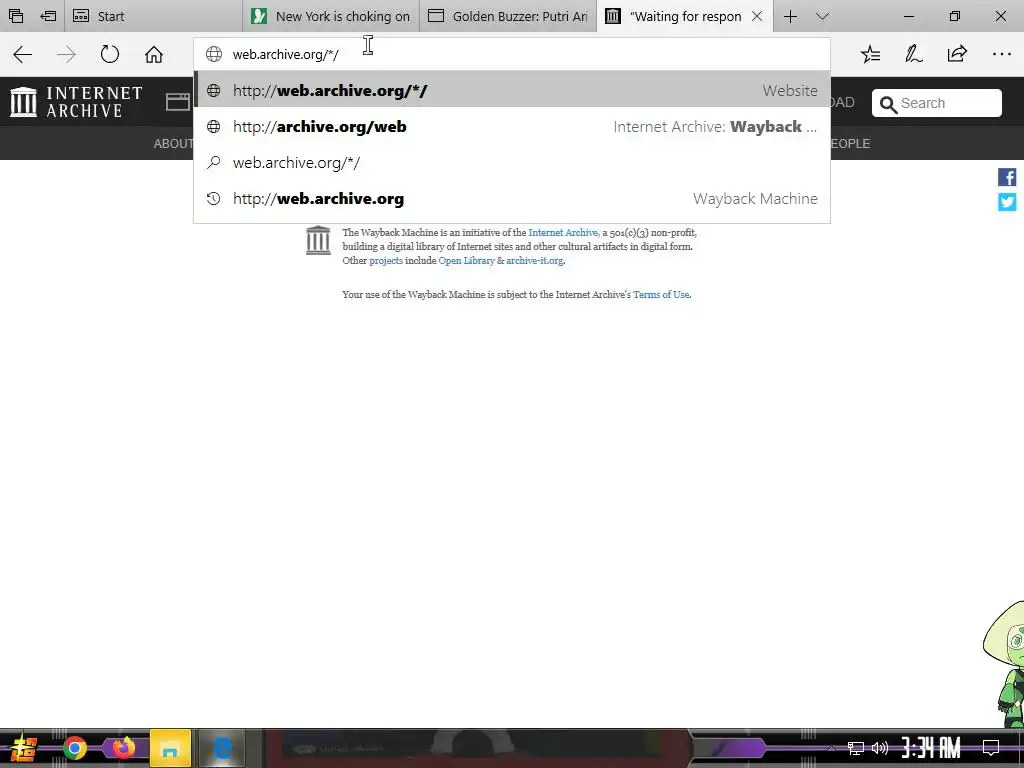Open the Action Center notifications icon
Viewport: 1024px width, 768px height.
click(x=991, y=748)
